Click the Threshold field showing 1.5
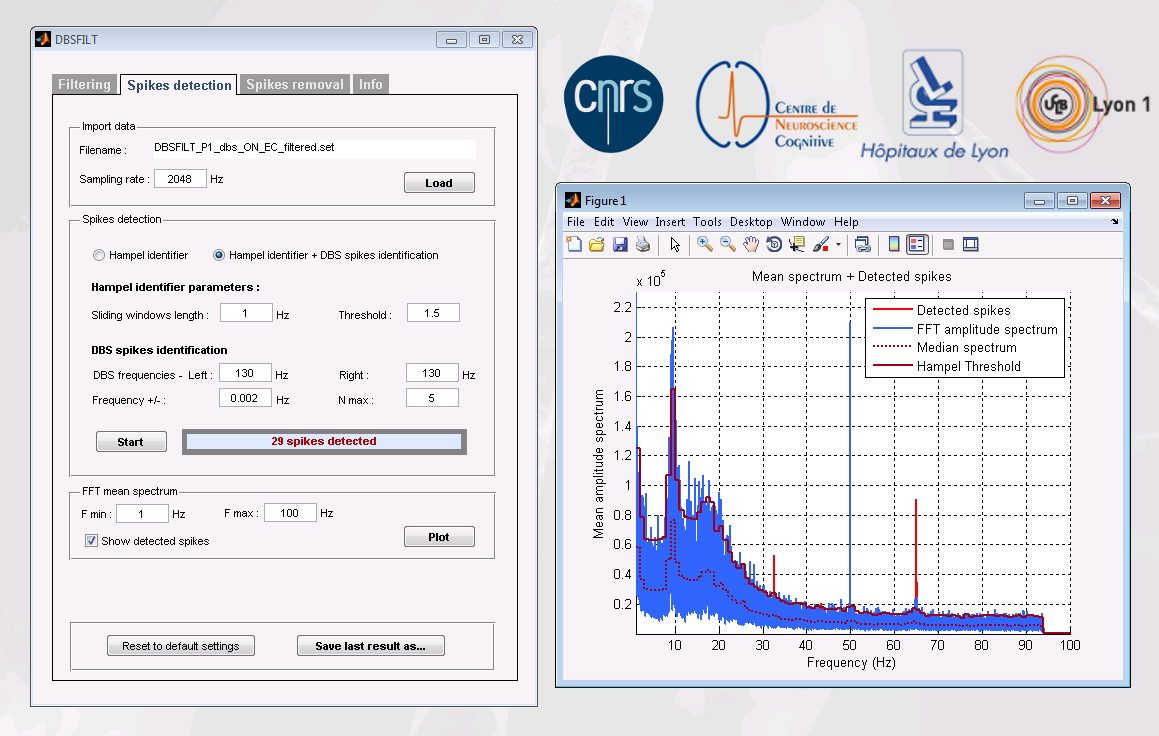The height and width of the screenshot is (736, 1159). coord(432,313)
